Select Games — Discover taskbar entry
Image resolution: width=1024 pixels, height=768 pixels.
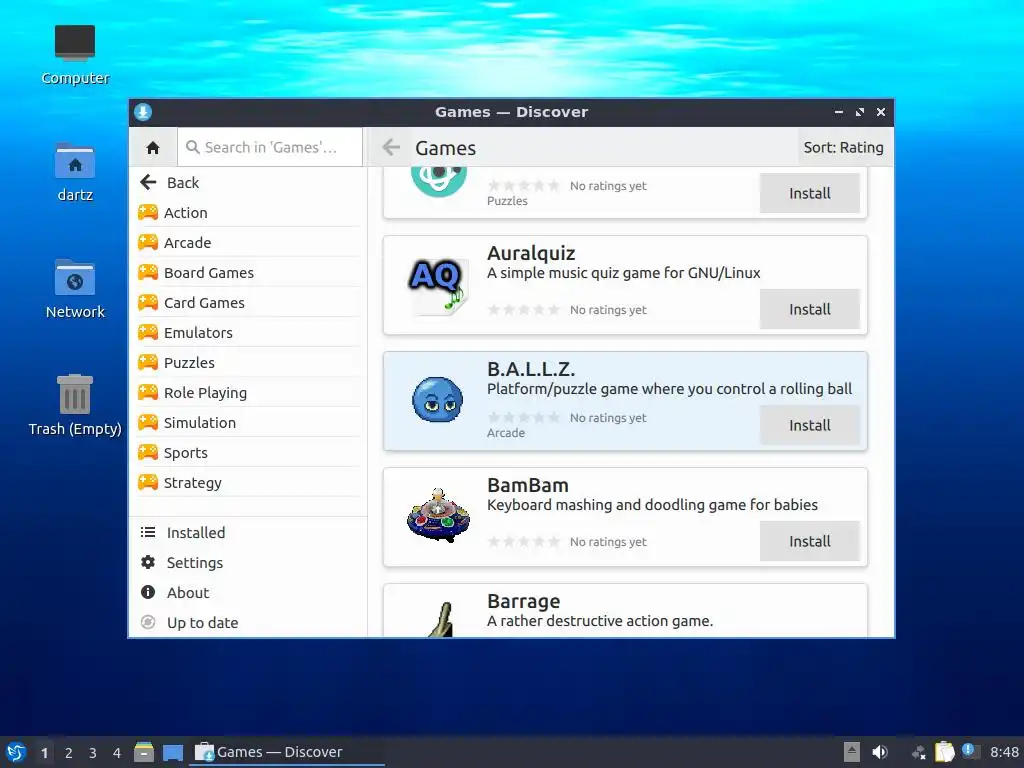point(287,752)
